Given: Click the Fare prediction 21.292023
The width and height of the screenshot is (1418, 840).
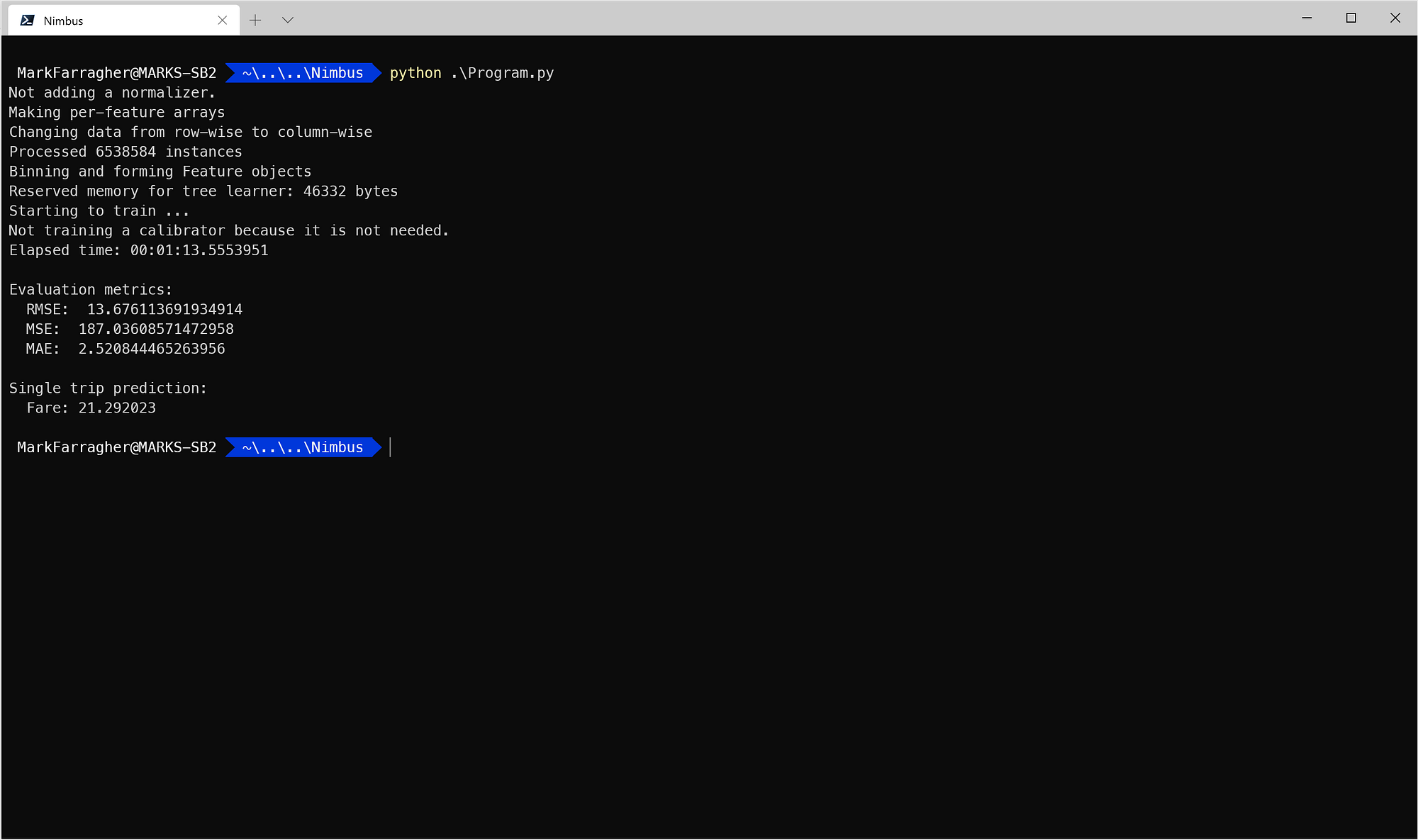Looking at the screenshot, I should tap(117, 408).
